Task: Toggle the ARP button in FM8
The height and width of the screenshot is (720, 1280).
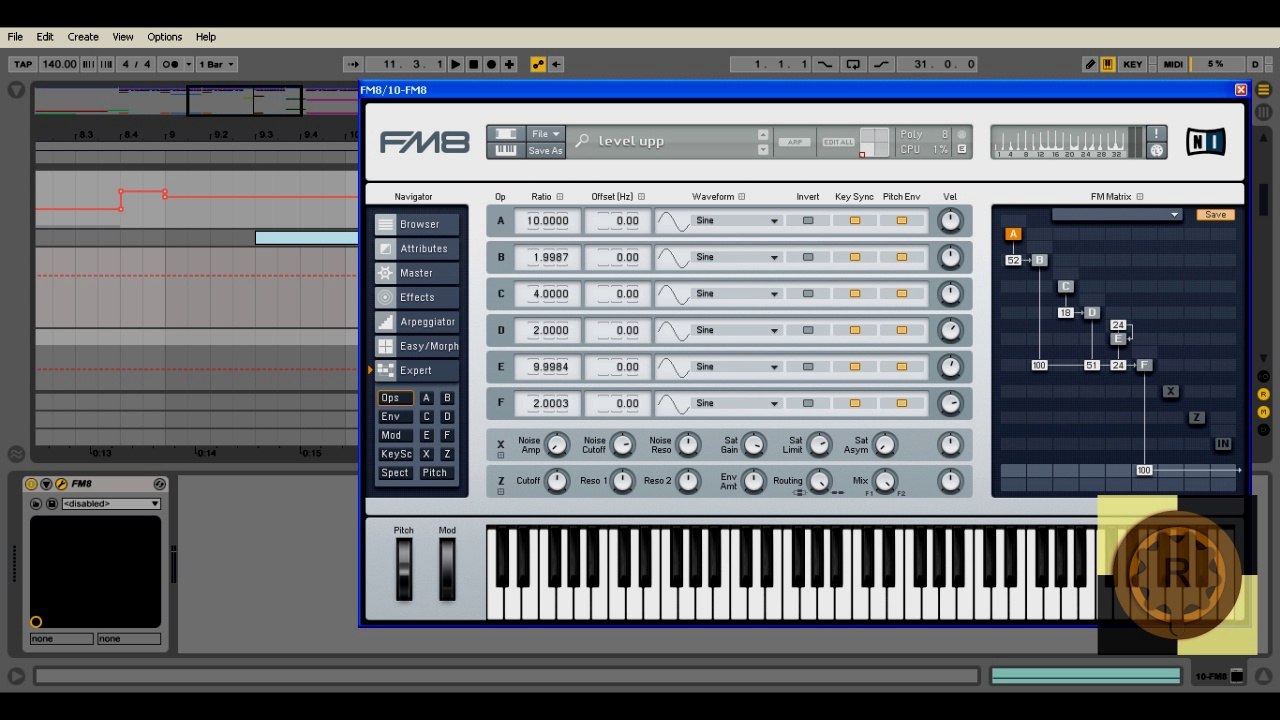Action: (795, 142)
